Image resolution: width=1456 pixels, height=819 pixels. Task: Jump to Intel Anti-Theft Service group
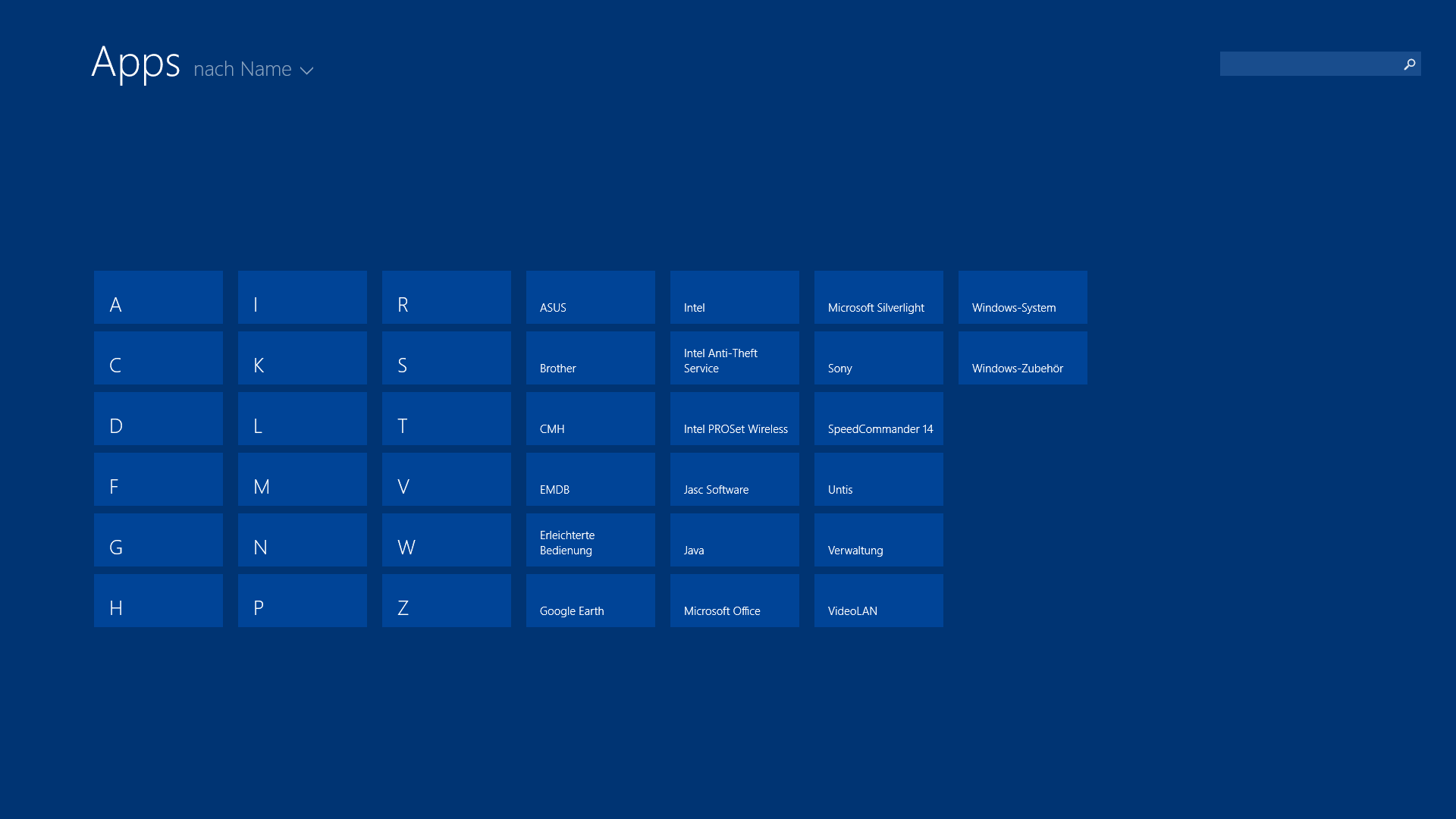tap(735, 358)
